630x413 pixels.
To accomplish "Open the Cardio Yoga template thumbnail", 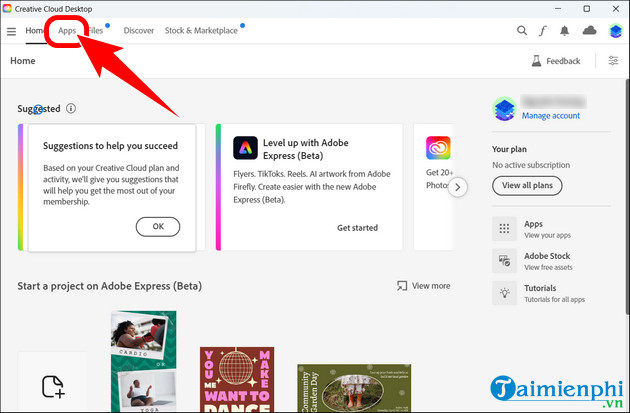I will (x=143, y=361).
